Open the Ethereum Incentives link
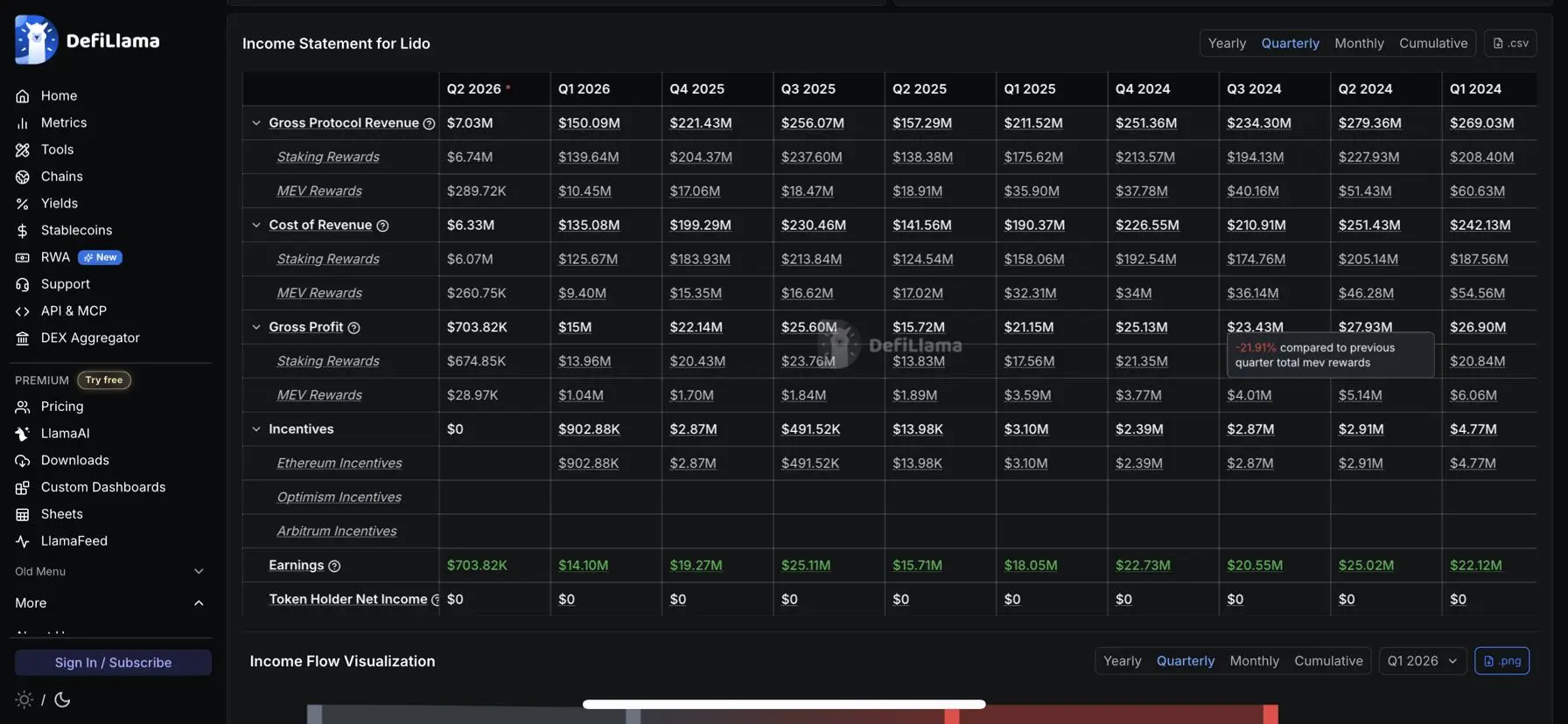1568x724 pixels. [x=339, y=463]
